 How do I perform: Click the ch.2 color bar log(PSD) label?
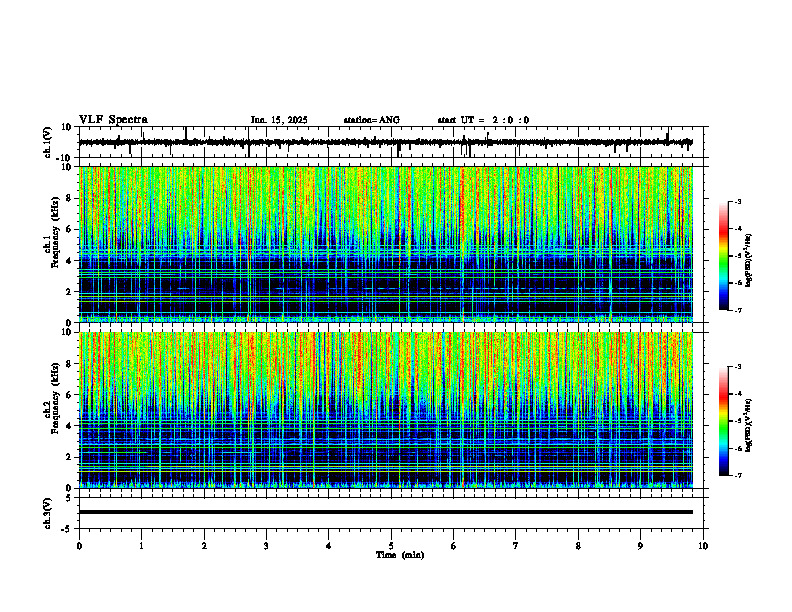[748, 425]
